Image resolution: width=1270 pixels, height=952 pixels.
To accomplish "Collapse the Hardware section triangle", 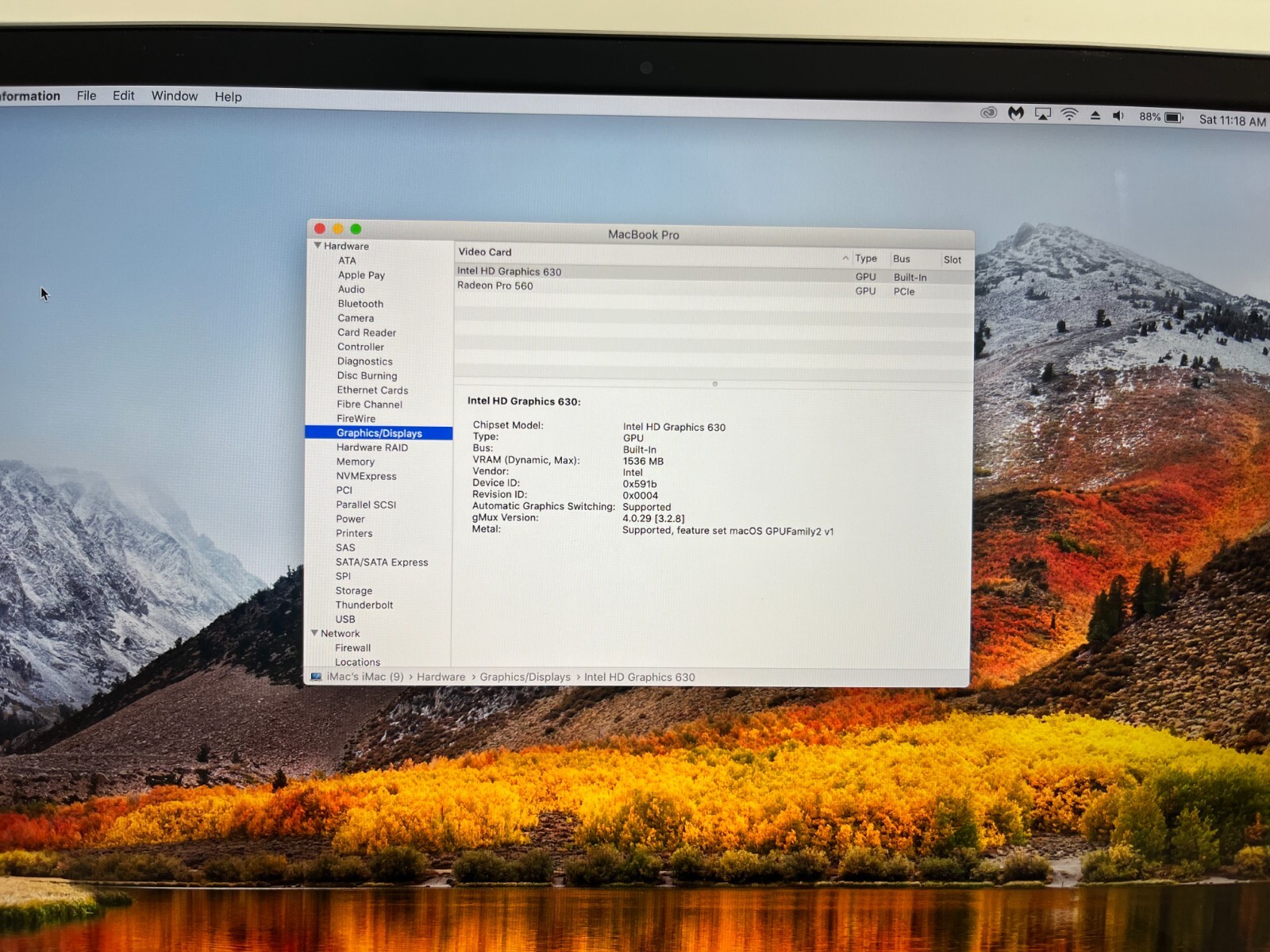I will point(317,246).
